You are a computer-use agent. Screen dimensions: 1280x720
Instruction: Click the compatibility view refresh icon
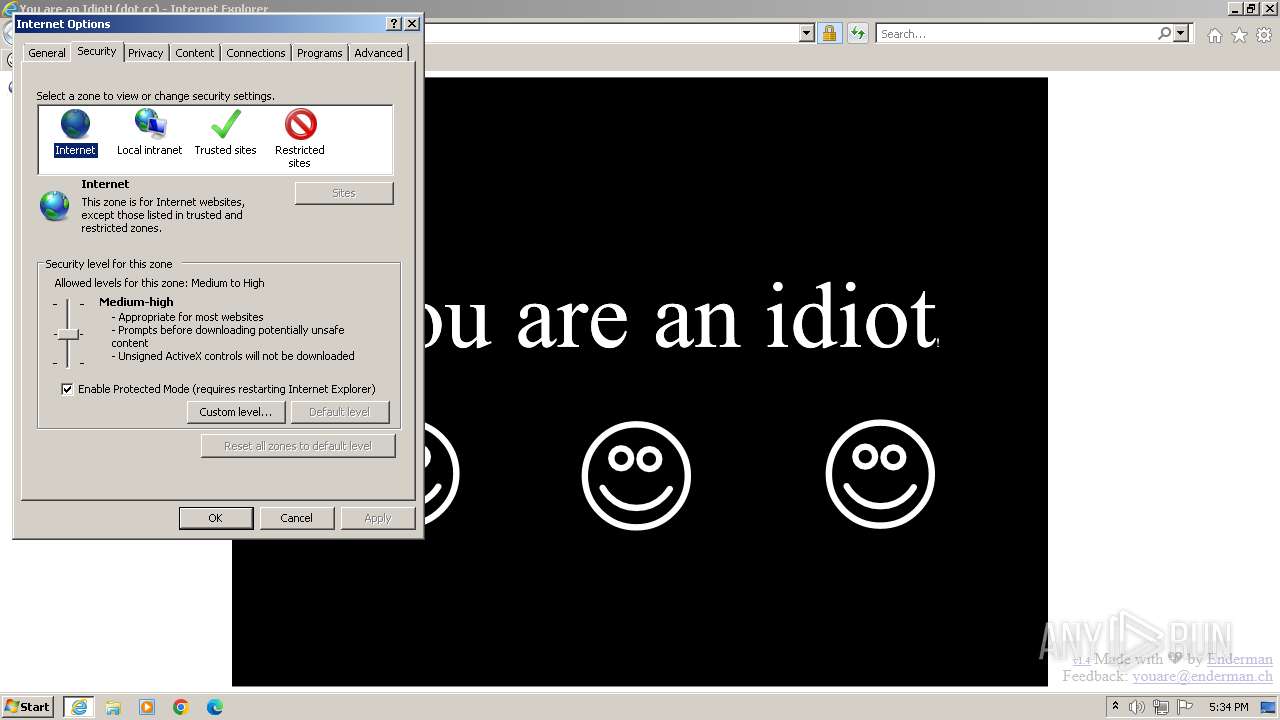tap(857, 33)
